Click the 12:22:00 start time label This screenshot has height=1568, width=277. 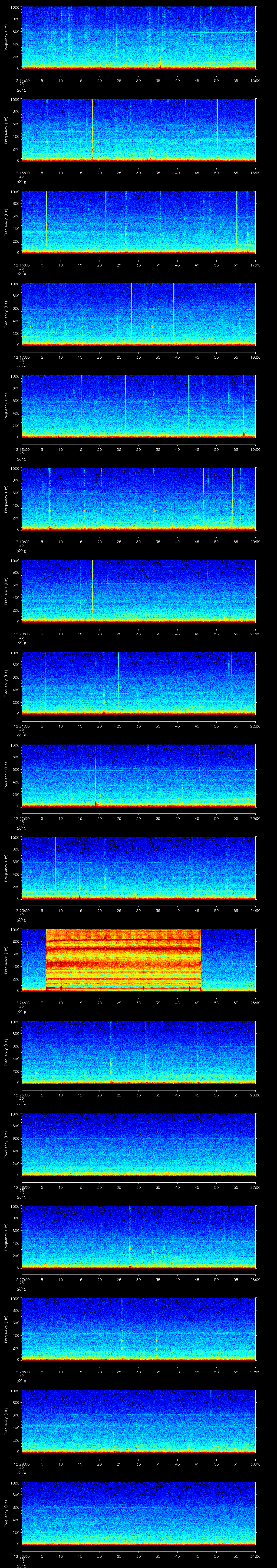coord(21,819)
